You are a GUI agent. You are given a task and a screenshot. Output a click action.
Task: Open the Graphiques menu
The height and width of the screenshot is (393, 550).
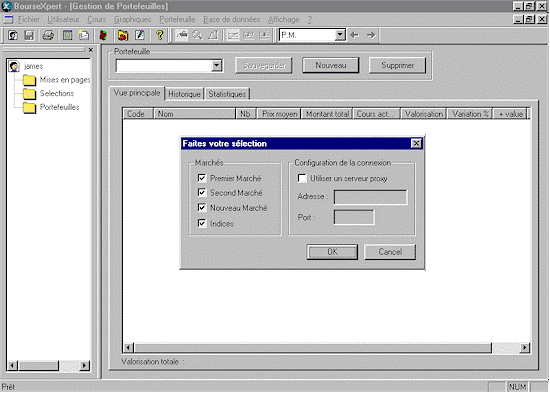click(133, 19)
